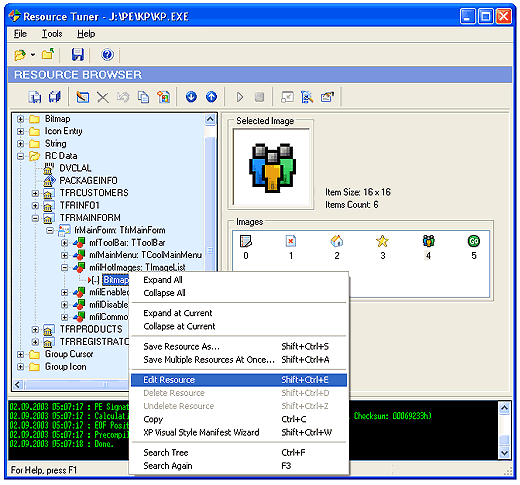Click the open file toolbar icon
Screen dimensions: 520x485
20,55
